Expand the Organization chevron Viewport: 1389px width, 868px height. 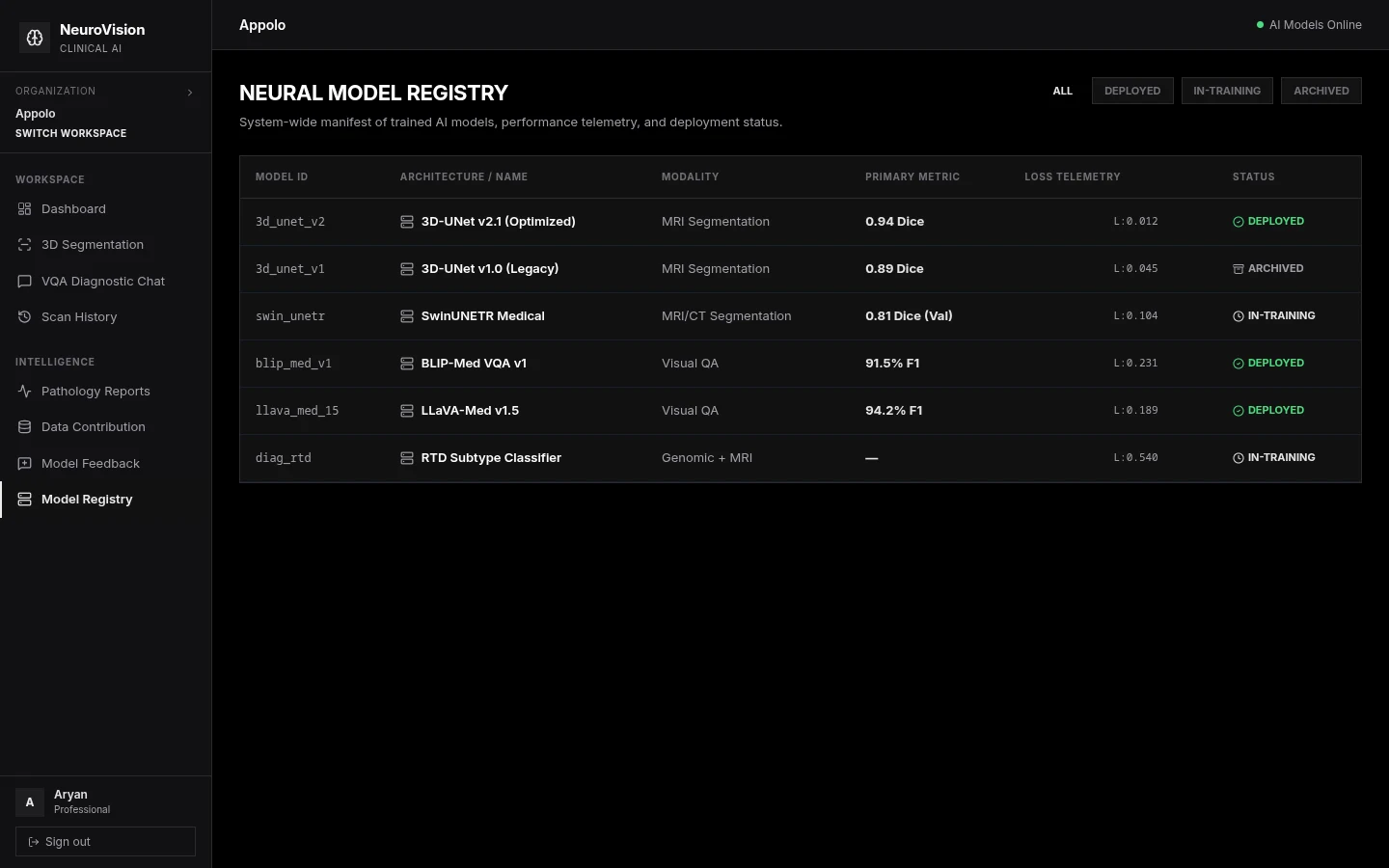click(190, 93)
